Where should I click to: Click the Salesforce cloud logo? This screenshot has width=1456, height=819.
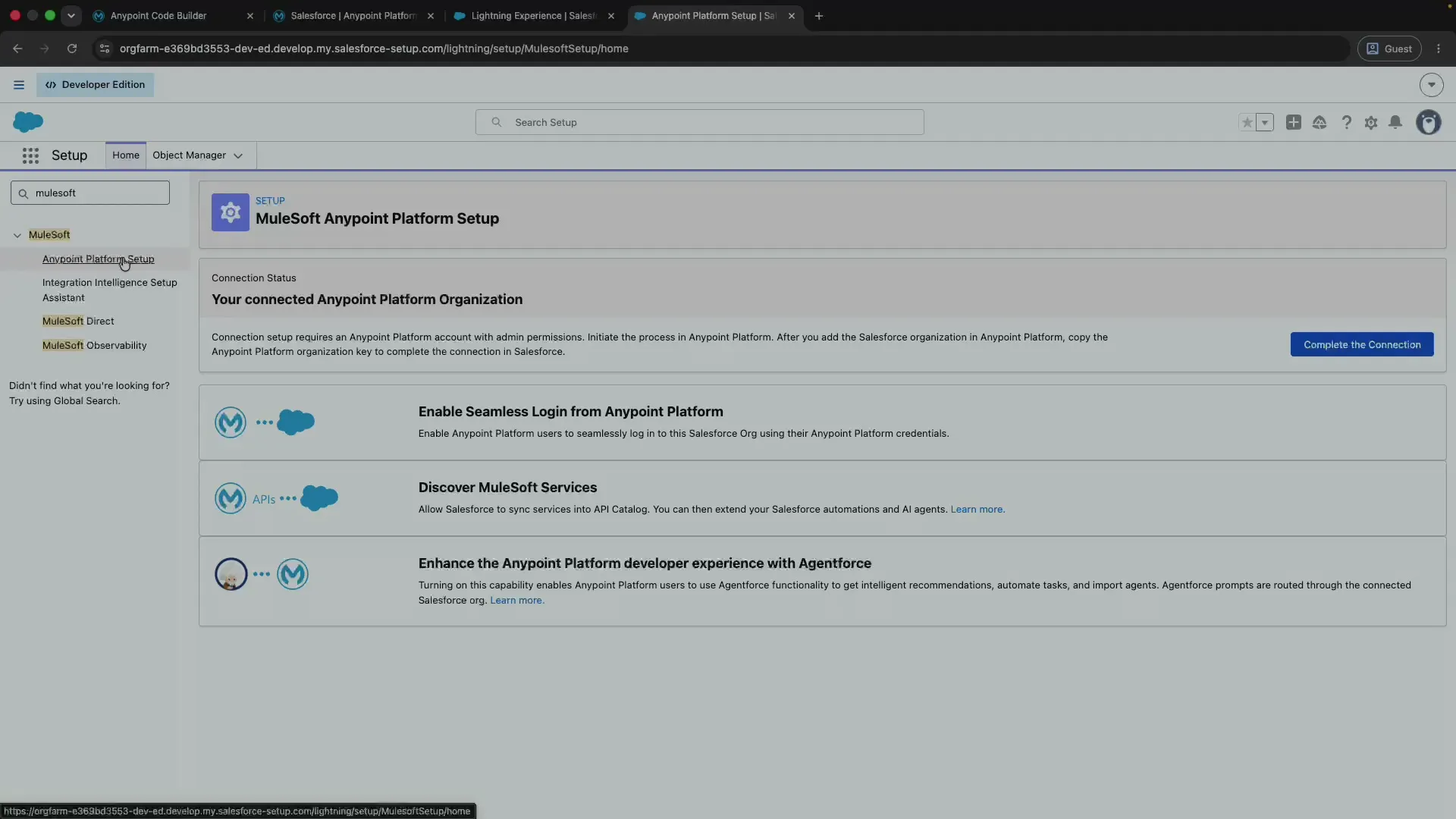click(28, 122)
